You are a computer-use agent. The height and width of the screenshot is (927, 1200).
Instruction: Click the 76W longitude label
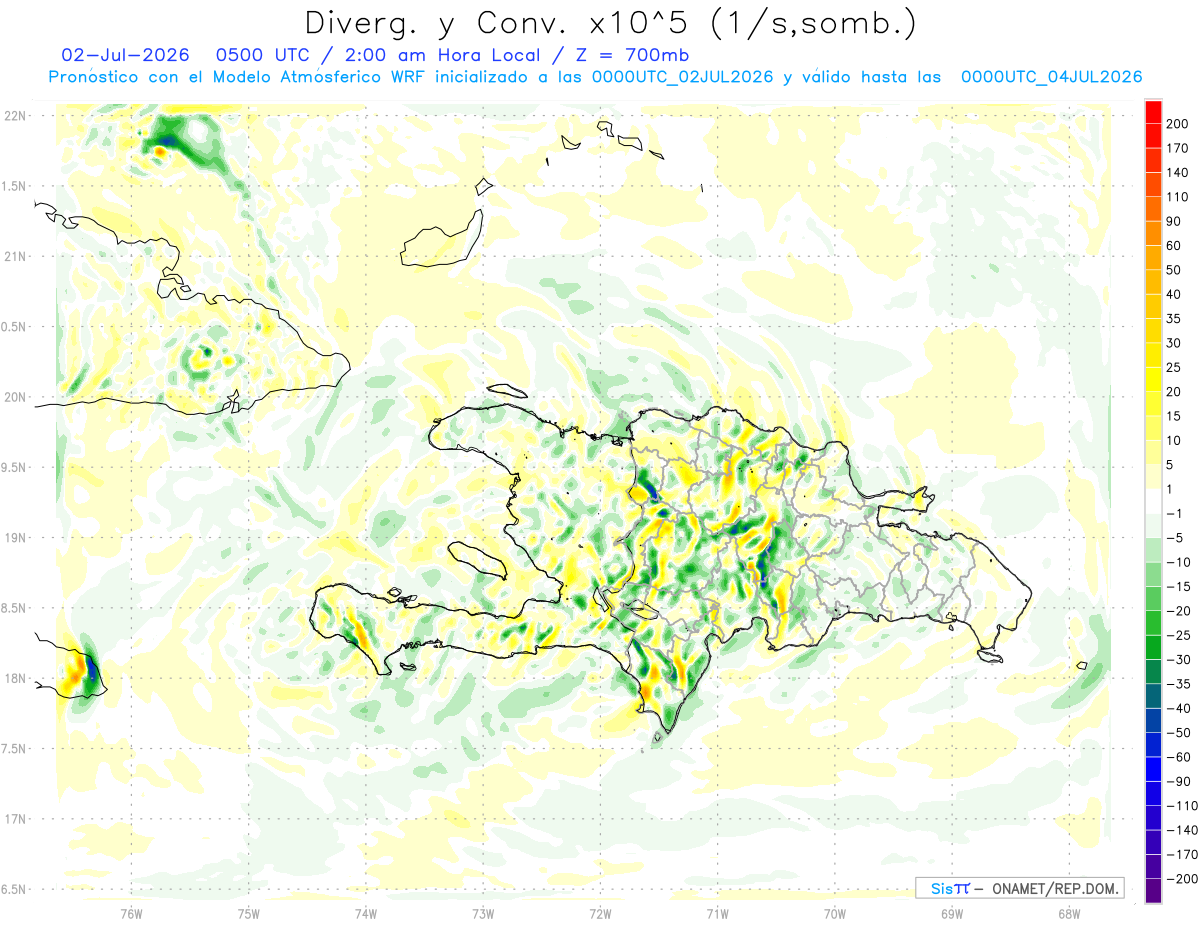[132, 913]
